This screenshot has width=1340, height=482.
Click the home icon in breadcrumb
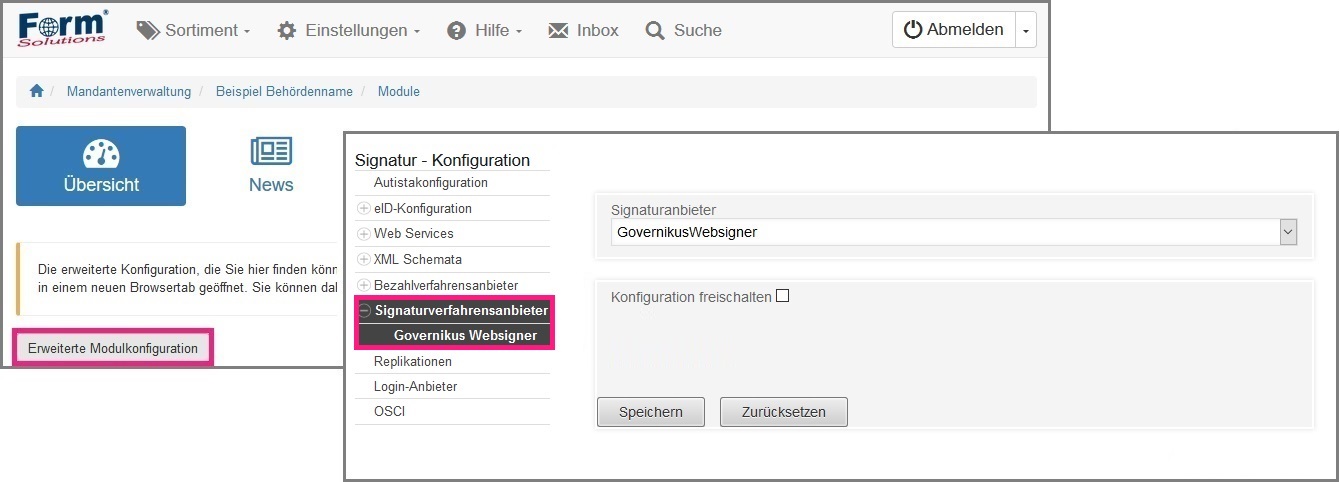(x=37, y=91)
